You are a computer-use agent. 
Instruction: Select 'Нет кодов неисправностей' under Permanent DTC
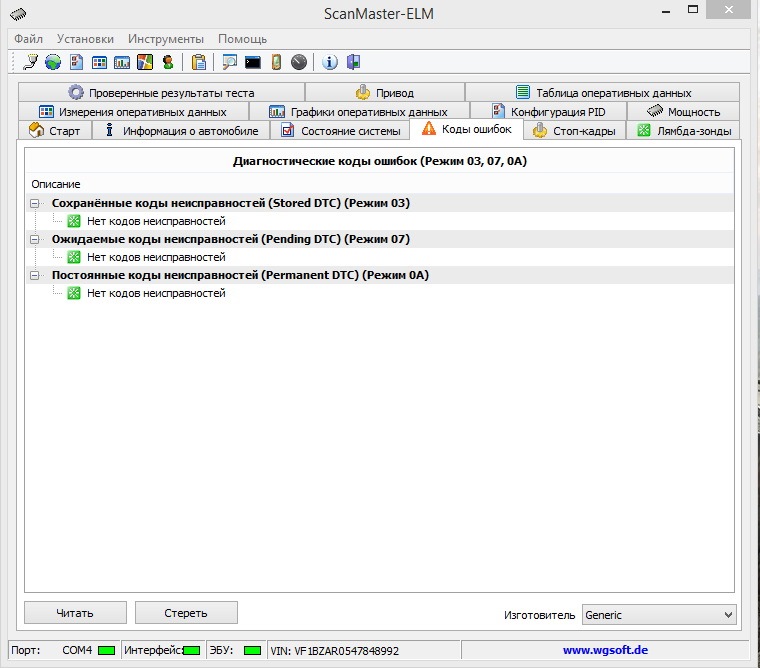pos(156,293)
